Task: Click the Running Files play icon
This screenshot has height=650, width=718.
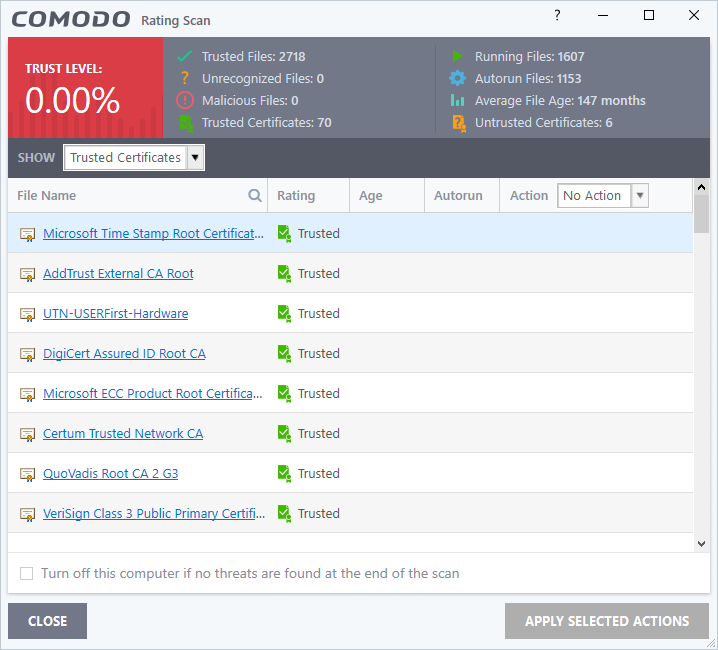Action: [458, 57]
